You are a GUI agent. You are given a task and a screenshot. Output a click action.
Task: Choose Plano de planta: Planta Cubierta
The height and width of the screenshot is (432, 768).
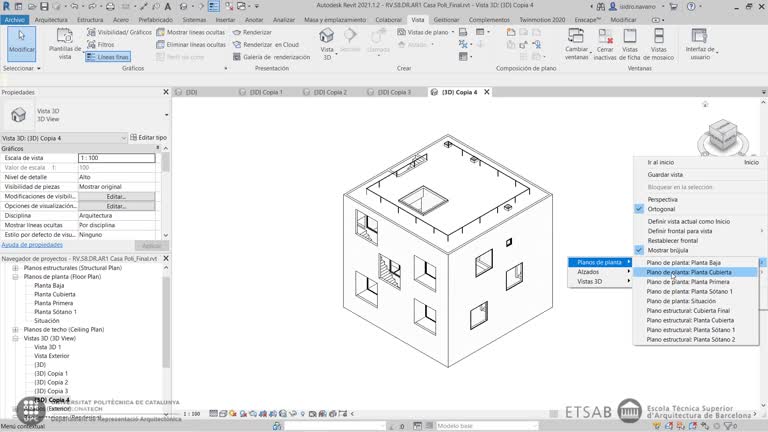tap(689, 272)
